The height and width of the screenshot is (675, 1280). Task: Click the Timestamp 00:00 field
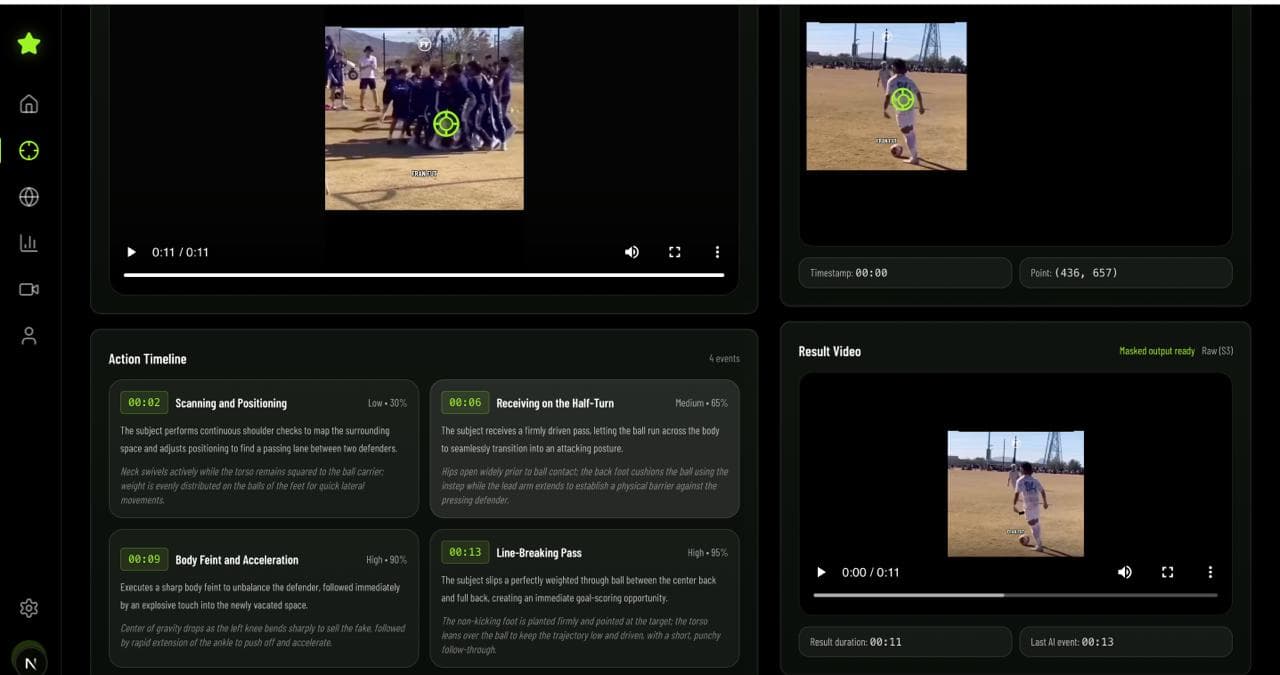pyautogui.click(x=904, y=272)
